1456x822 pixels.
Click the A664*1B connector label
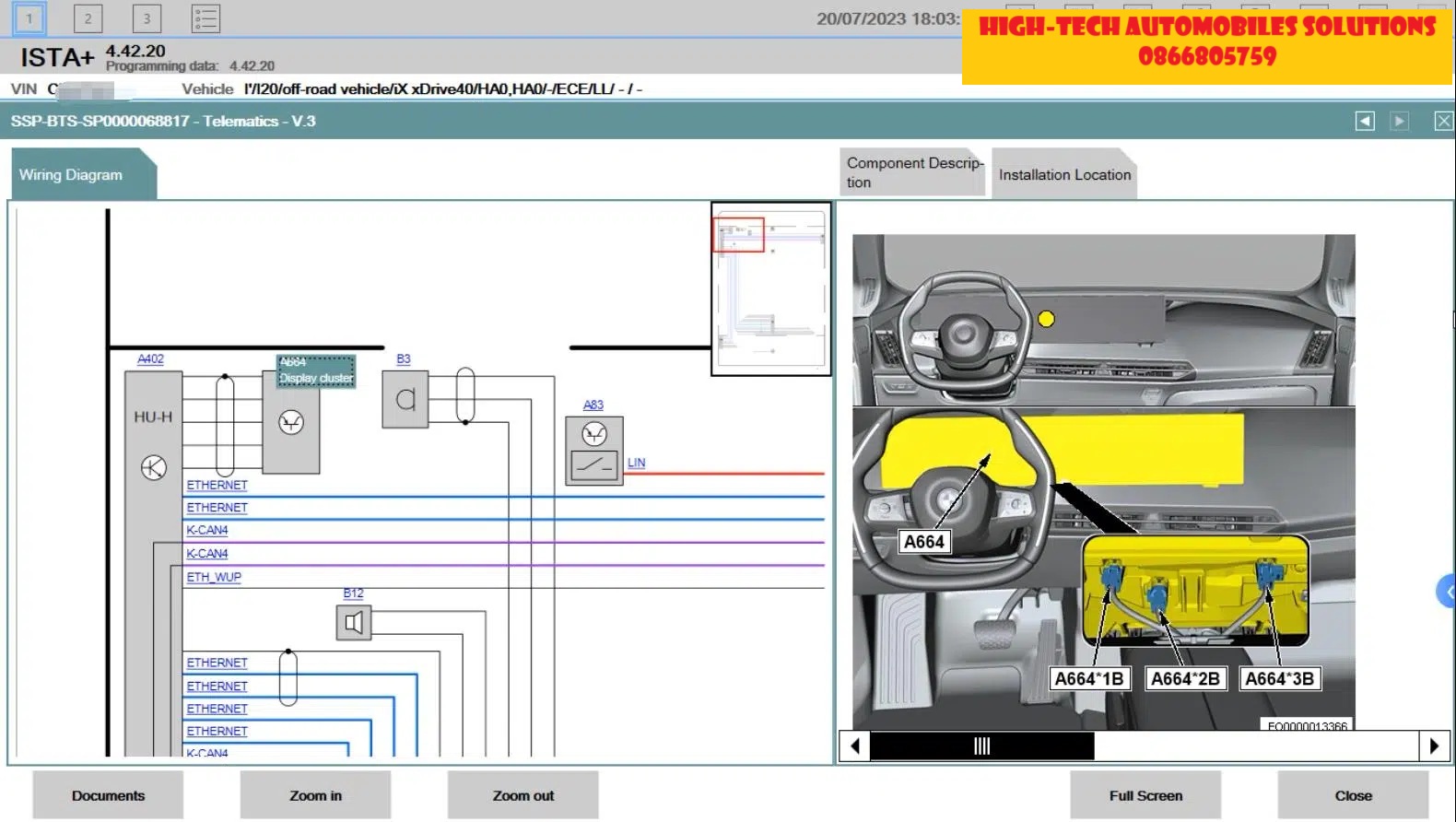point(1089,679)
